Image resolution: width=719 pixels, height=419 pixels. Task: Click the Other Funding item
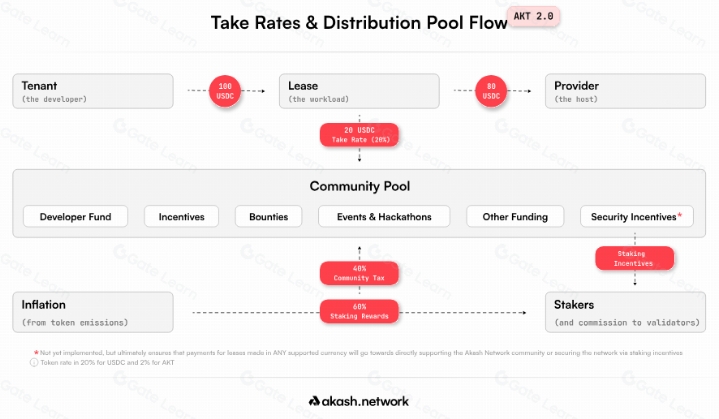tap(515, 216)
